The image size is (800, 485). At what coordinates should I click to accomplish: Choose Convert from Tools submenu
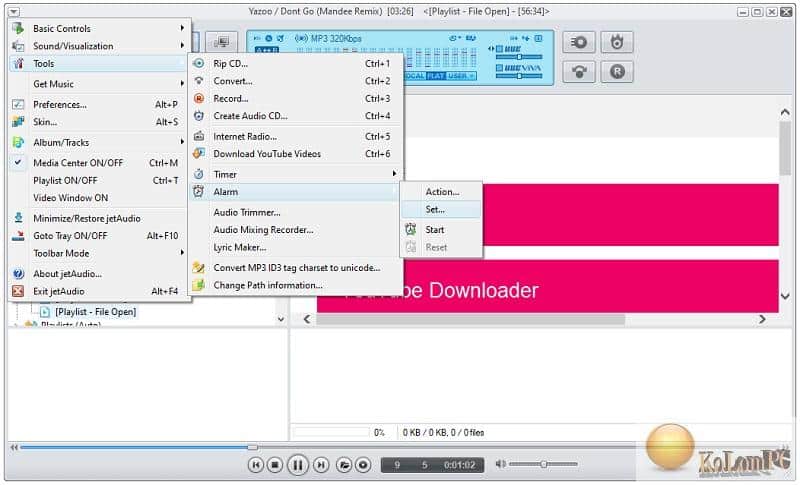[x=295, y=81]
